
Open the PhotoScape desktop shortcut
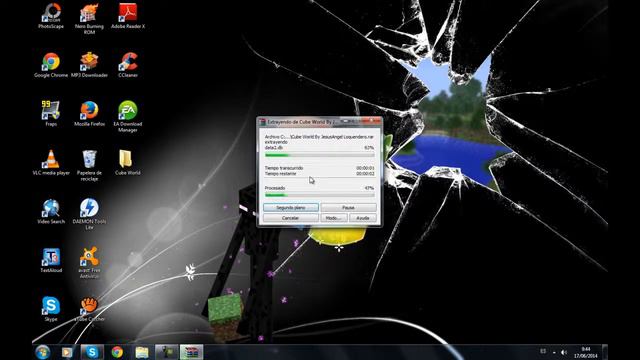tap(51, 16)
